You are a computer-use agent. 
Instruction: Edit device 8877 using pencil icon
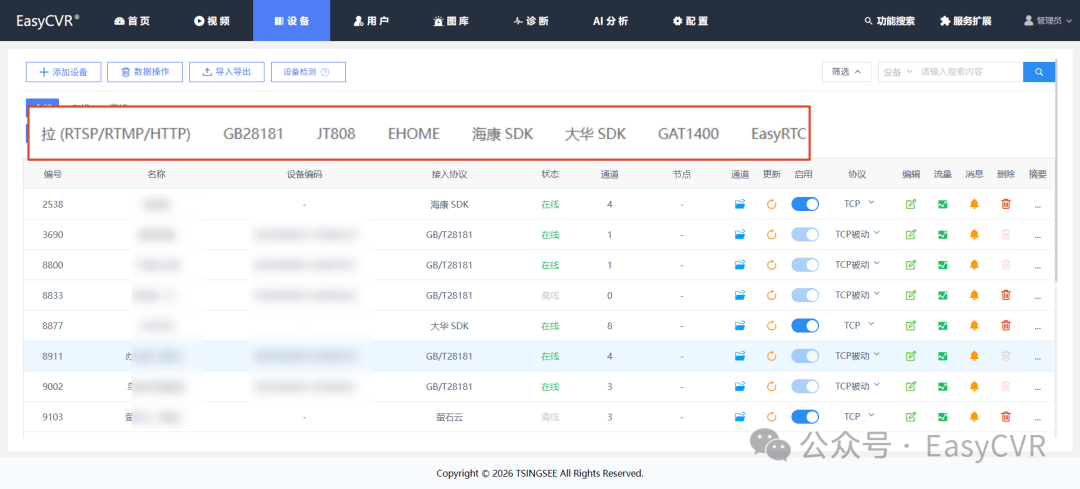911,326
